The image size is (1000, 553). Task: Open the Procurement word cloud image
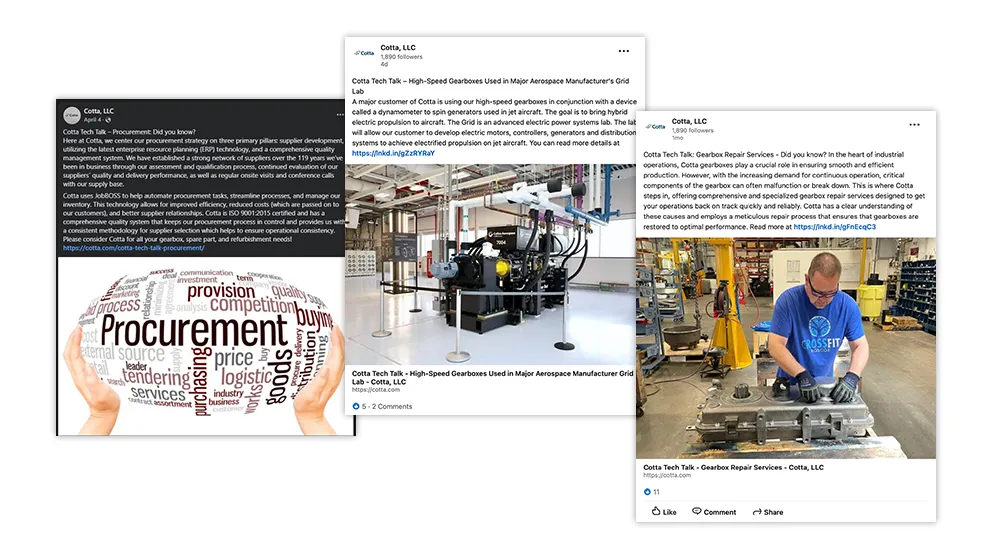pyautogui.click(x=206, y=346)
